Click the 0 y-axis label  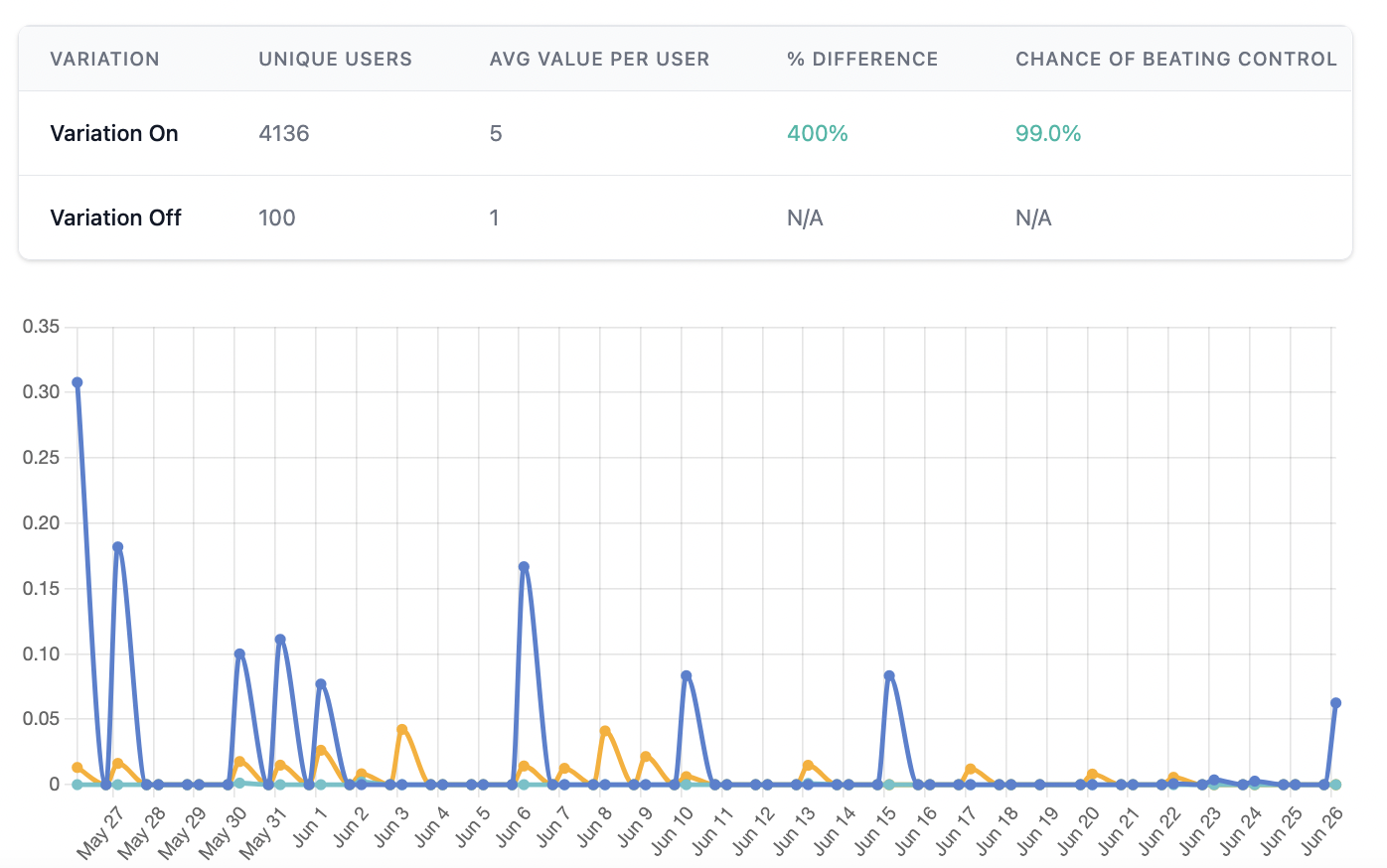click(56, 784)
